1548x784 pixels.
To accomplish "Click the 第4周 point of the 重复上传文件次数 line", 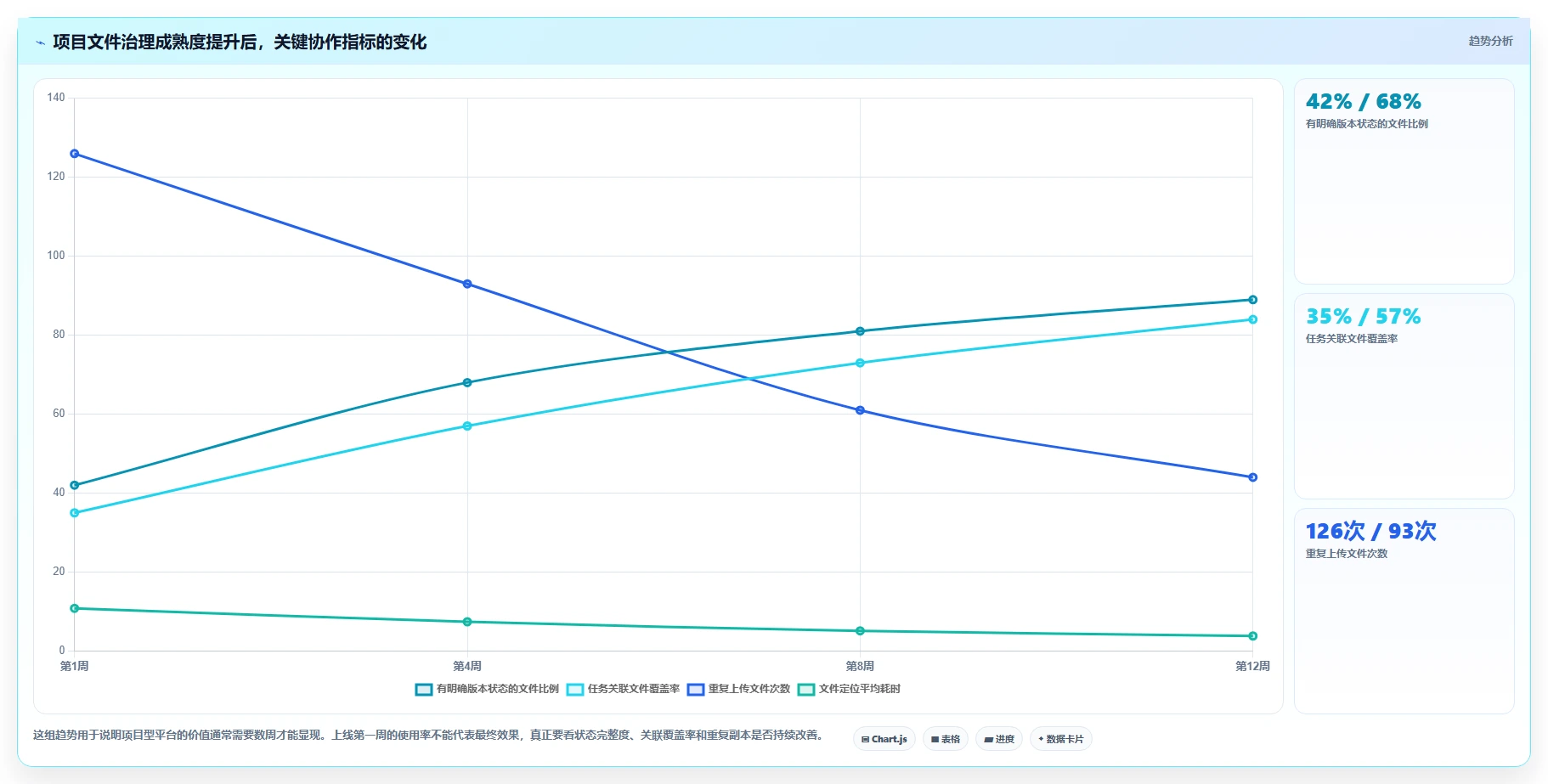I will [x=467, y=284].
